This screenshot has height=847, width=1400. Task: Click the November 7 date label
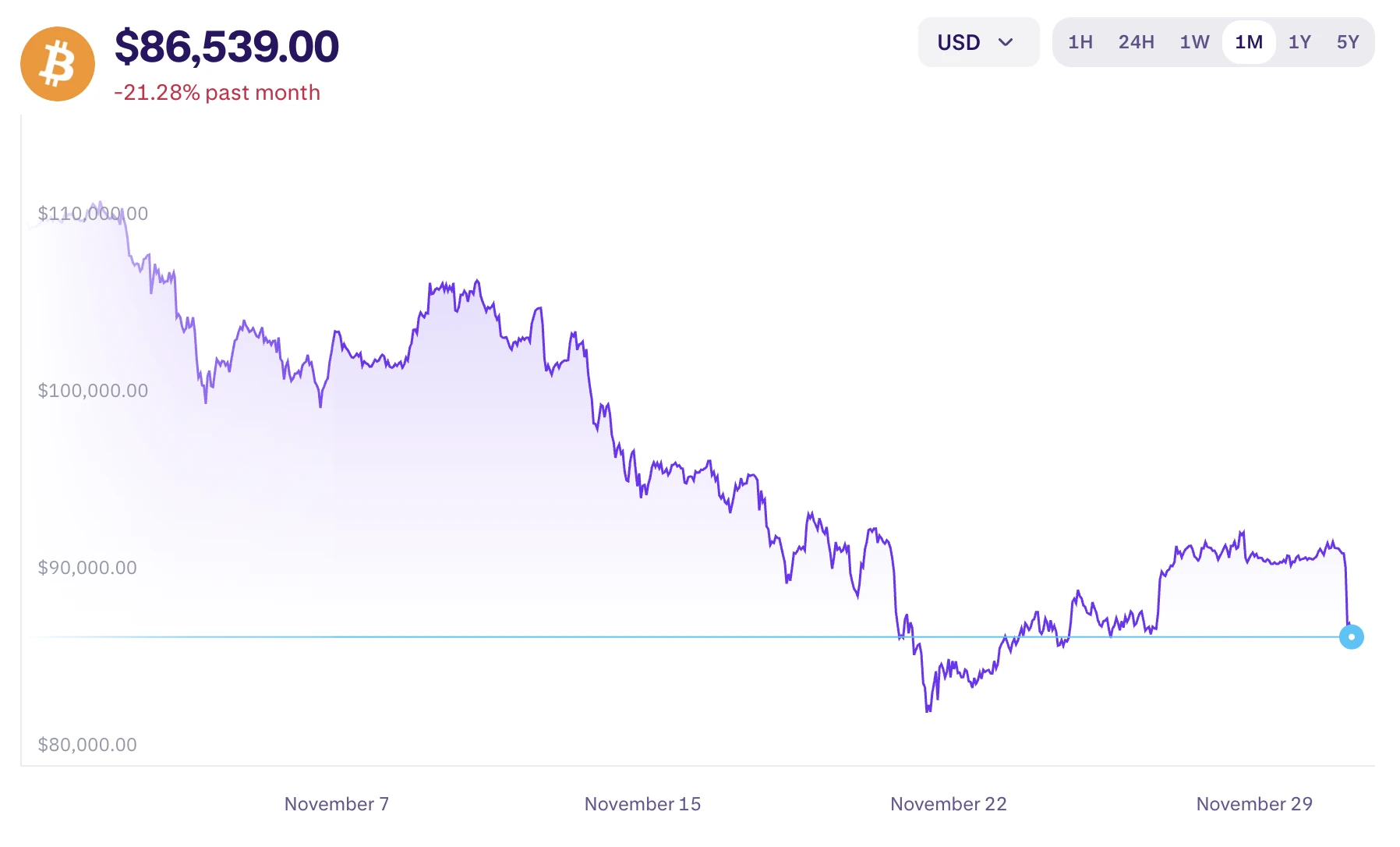336,804
